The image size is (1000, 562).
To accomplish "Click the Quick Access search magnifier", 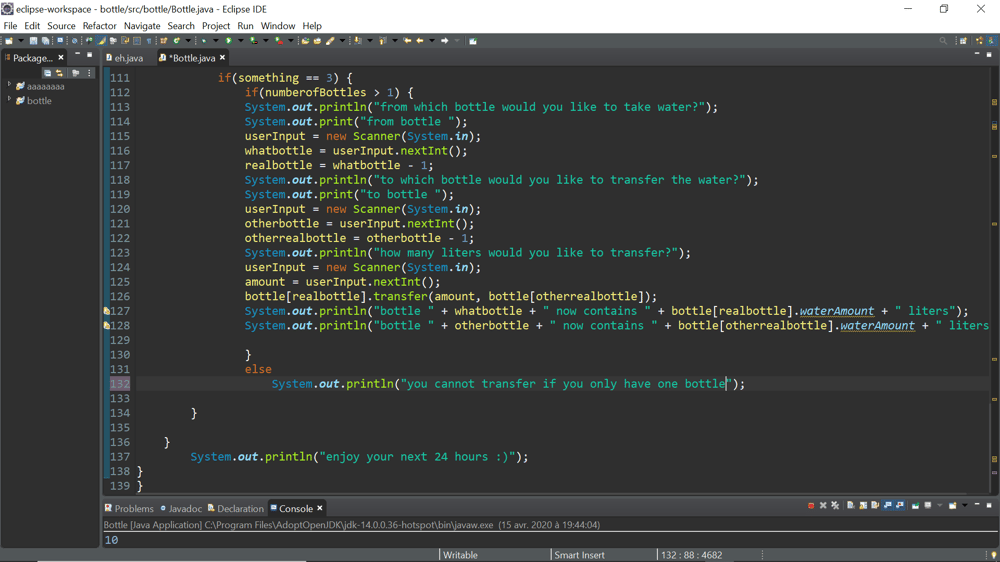I will click(x=943, y=41).
